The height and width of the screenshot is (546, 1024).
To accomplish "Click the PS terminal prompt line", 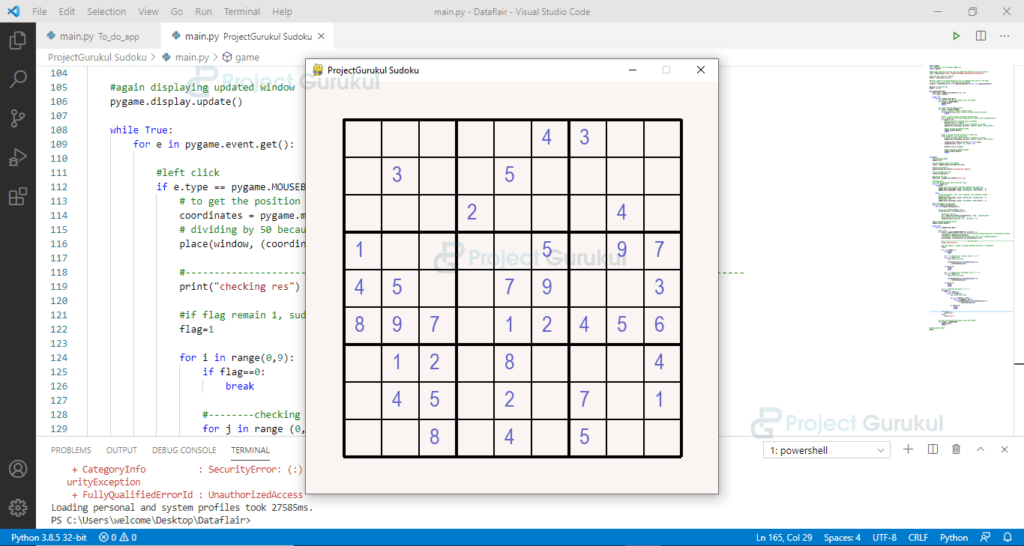I will pyautogui.click(x=151, y=521).
